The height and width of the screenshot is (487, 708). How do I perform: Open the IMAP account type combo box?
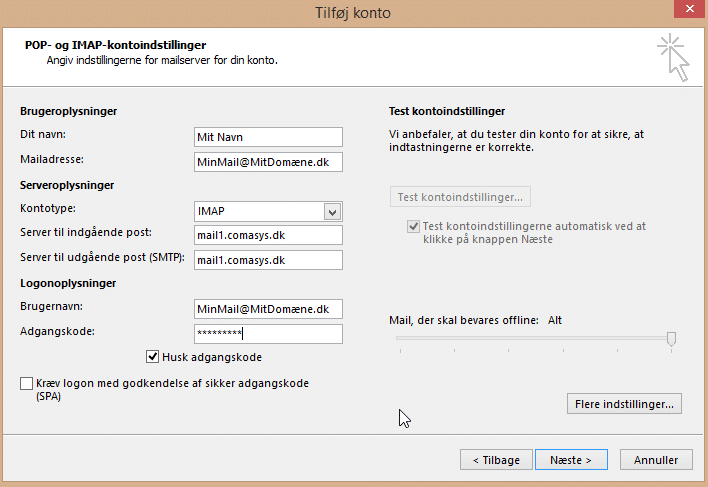click(268, 211)
